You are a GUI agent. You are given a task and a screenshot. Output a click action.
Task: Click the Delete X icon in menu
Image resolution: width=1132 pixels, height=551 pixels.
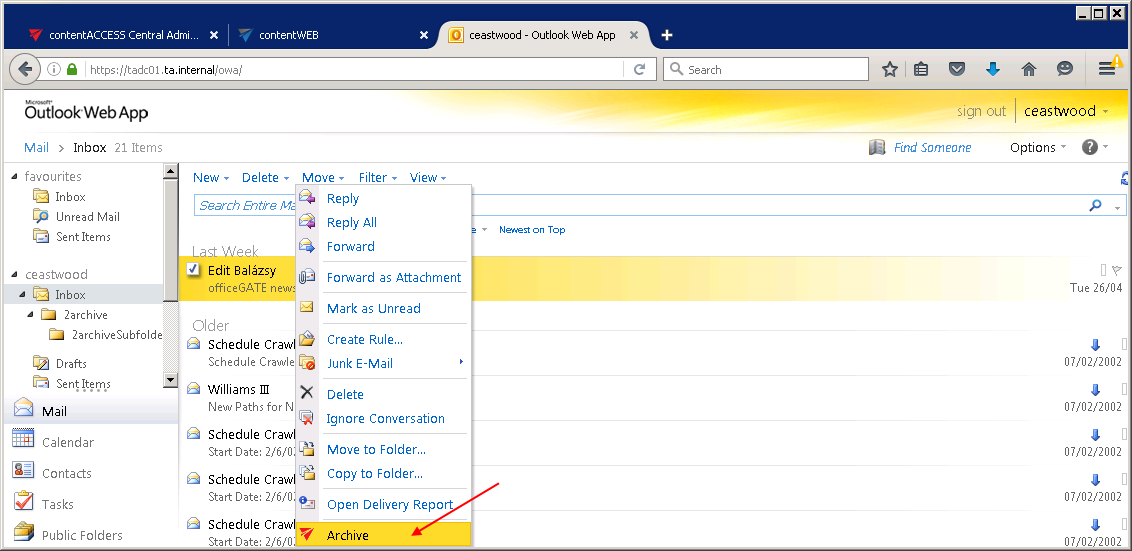[x=307, y=394]
